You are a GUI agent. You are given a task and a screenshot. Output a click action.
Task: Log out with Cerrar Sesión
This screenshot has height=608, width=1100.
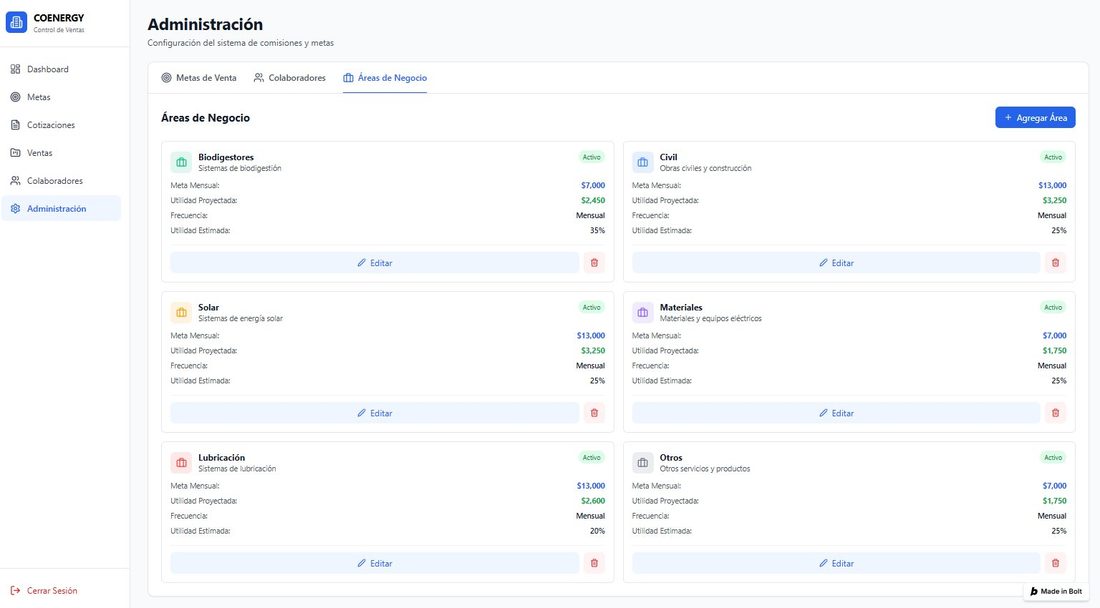tap(44, 590)
